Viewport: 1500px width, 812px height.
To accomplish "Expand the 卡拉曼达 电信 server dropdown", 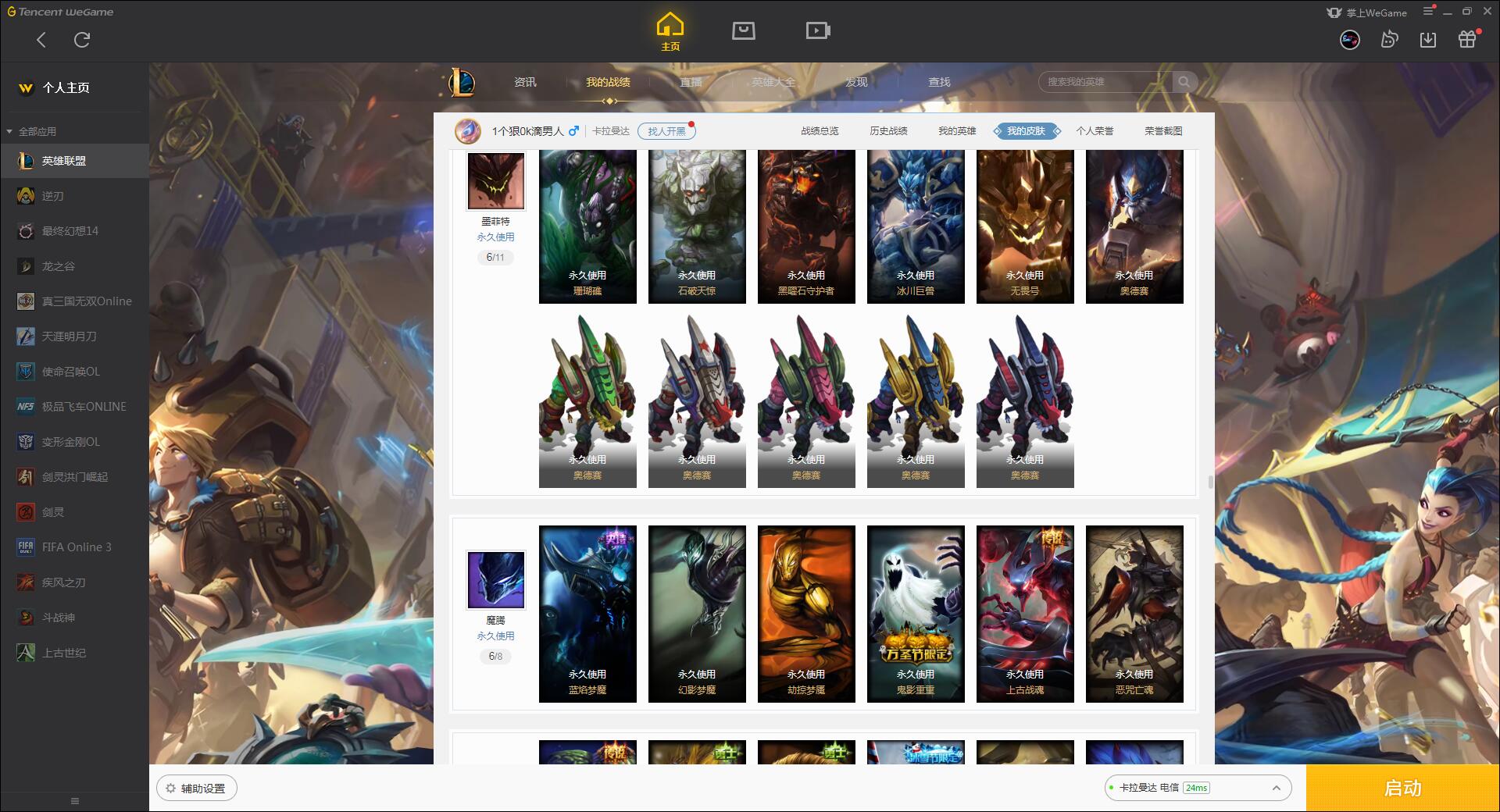I will (x=1197, y=788).
